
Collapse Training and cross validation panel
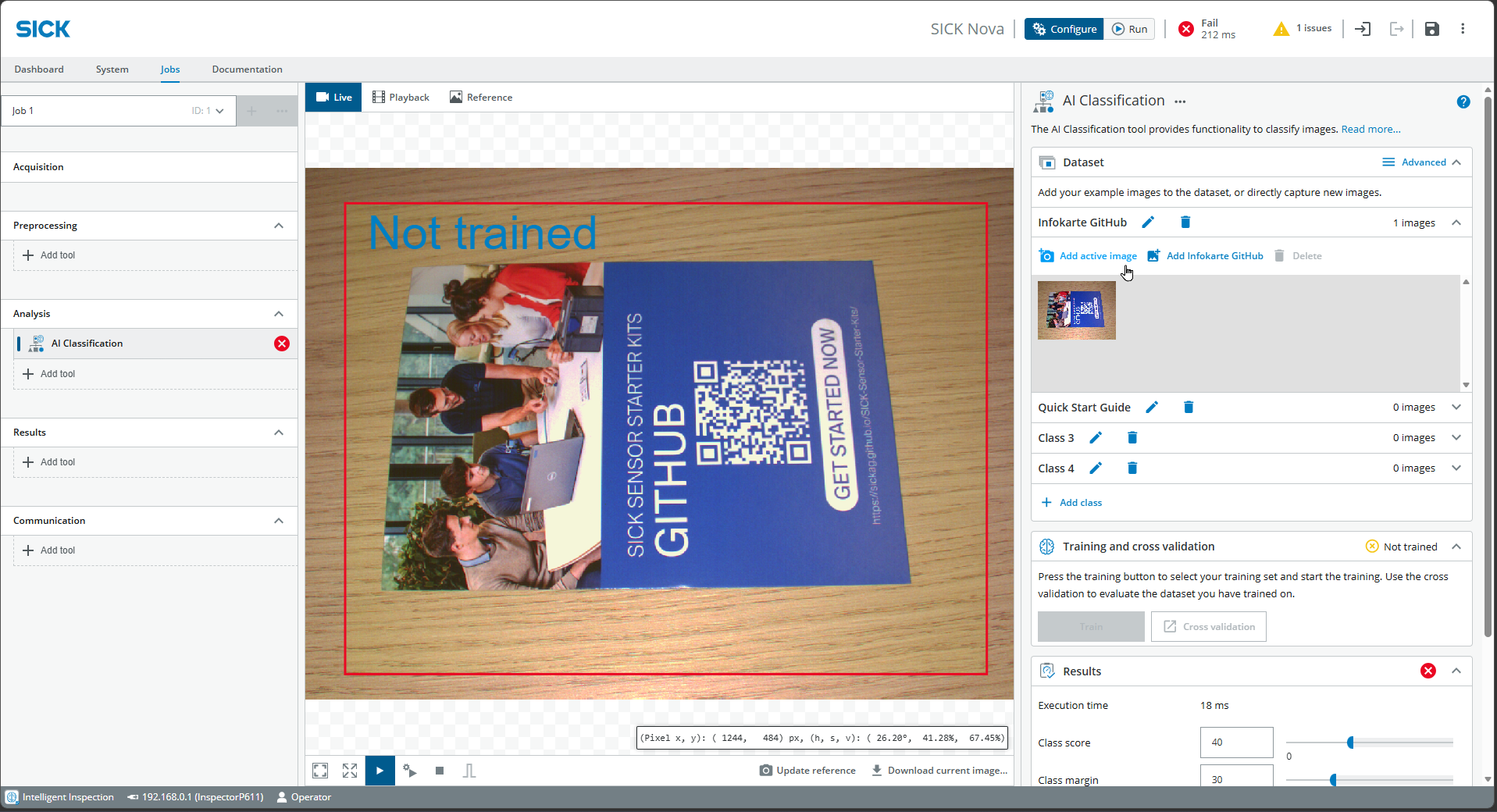point(1456,547)
